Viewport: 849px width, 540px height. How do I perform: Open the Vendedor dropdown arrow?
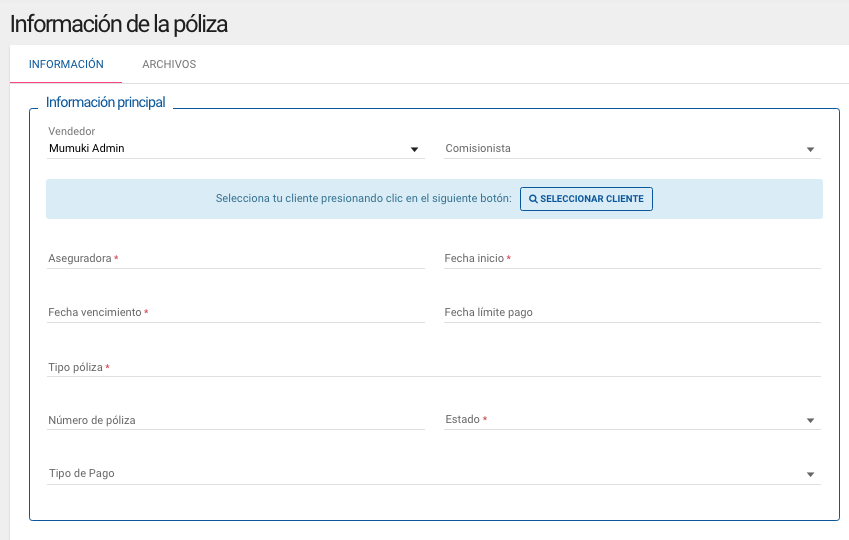click(414, 149)
